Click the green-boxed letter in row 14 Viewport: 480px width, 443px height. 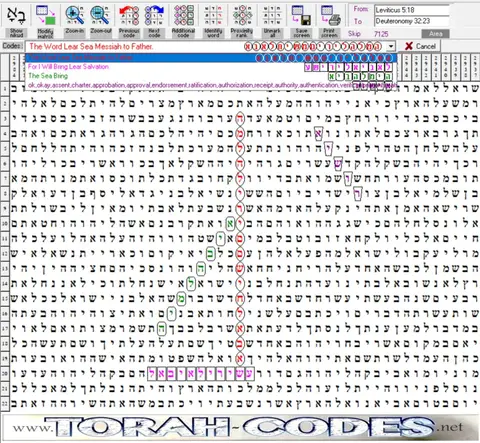pyautogui.click(x=191, y=283)
